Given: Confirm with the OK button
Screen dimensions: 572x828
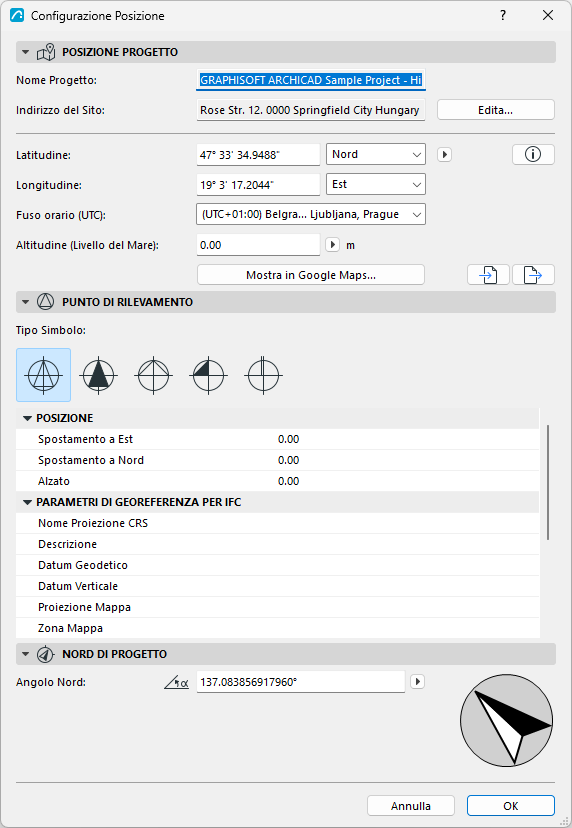Looking at the screenshot, I should coord(511,806).
